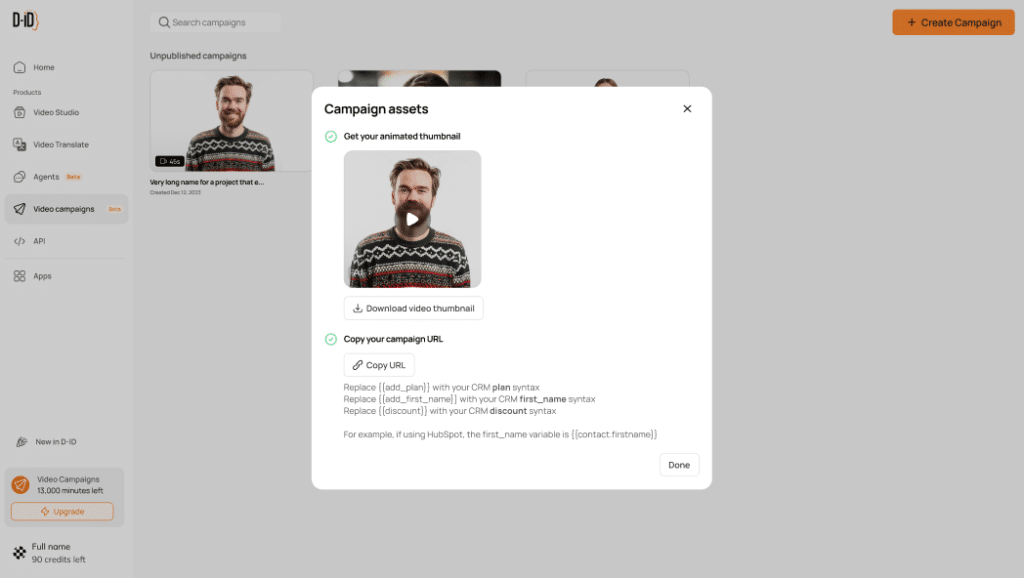
Task: Open the first unpublished campaign thumbnail
Action: (231, 120)
